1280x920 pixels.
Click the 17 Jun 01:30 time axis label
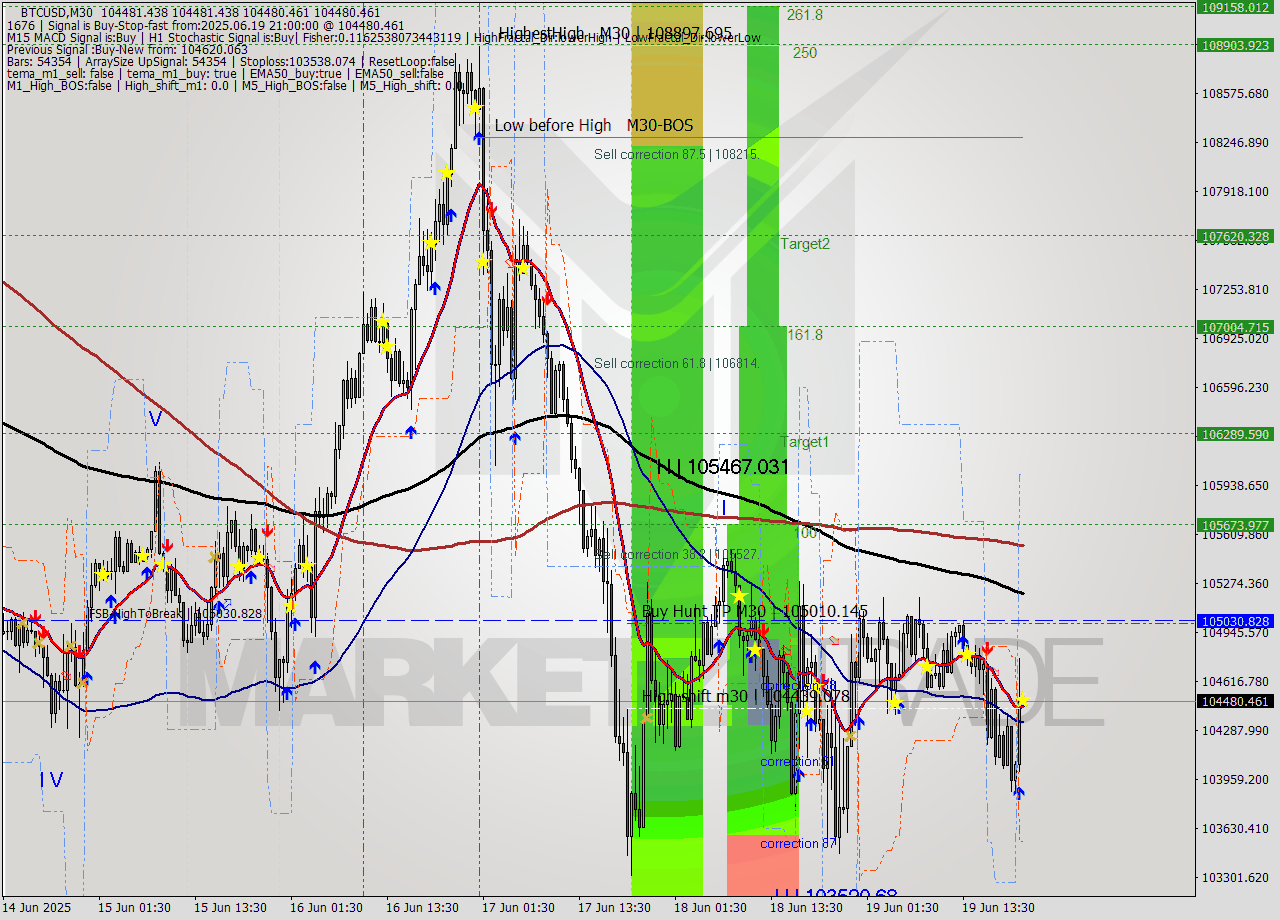click(519, 907)
